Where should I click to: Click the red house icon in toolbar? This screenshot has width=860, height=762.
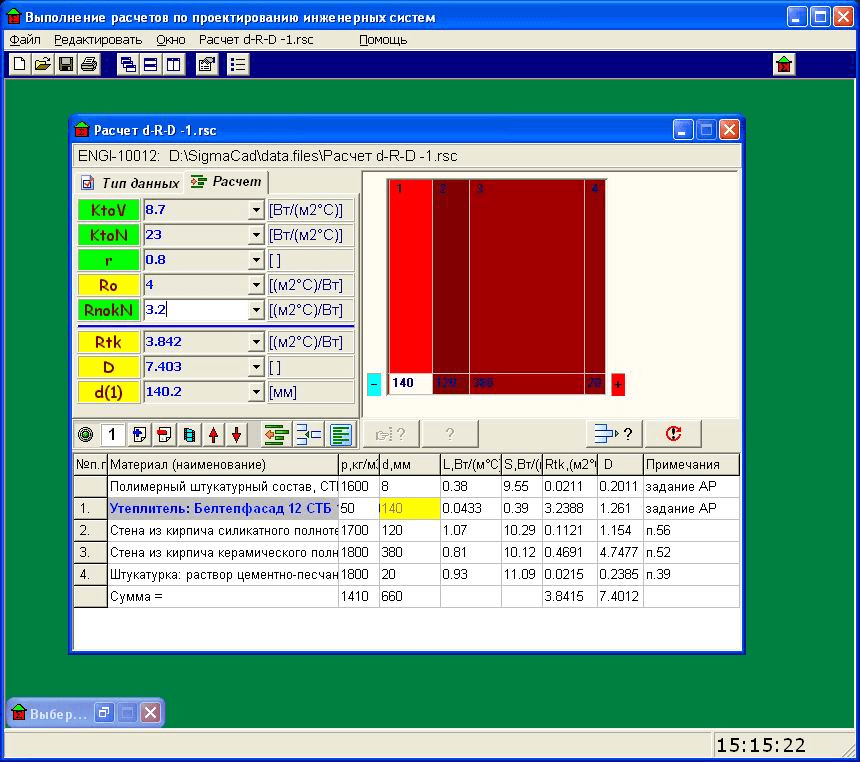coord(785,65)
